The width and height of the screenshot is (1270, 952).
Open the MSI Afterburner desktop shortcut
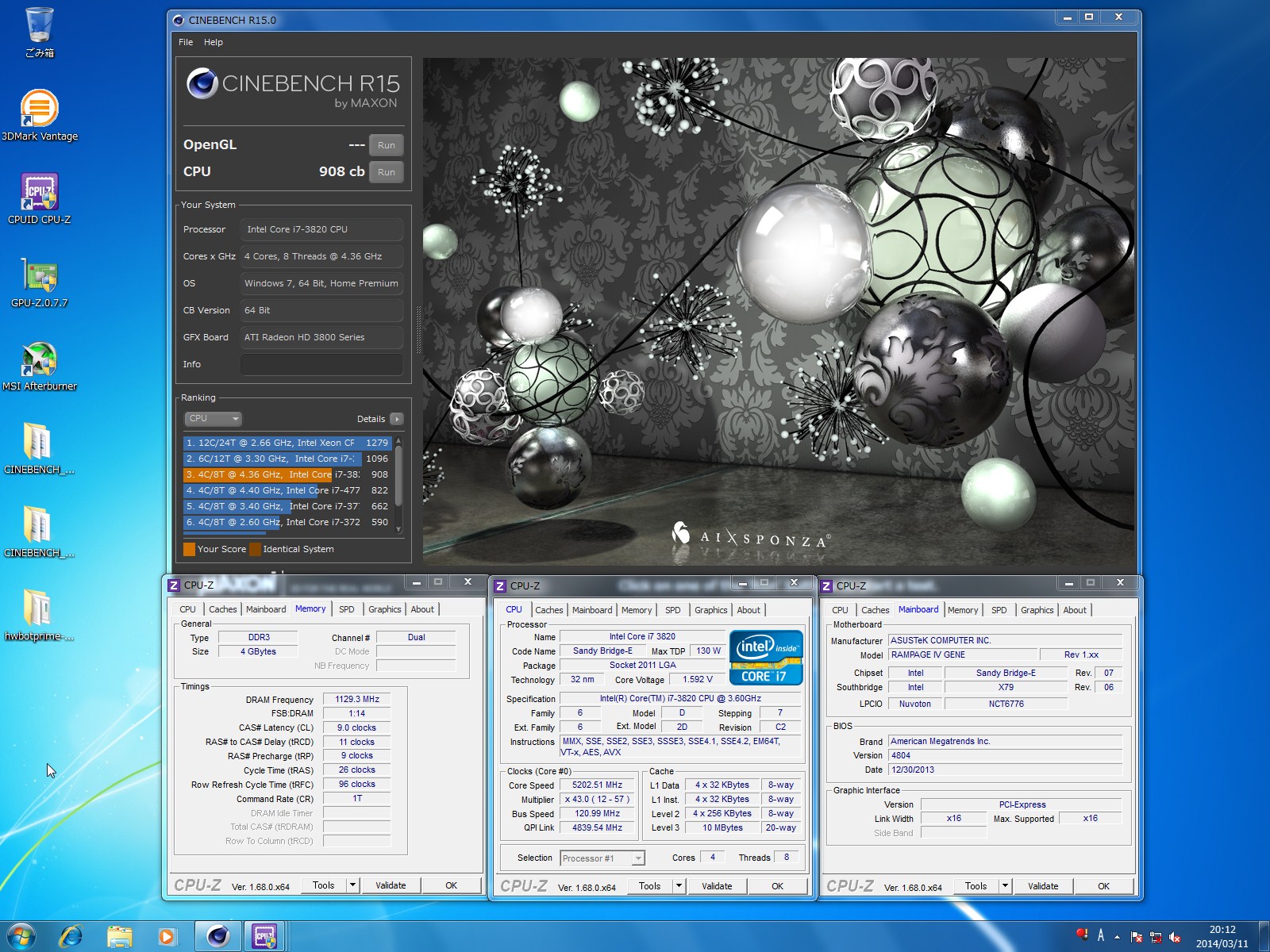point(39,365)
